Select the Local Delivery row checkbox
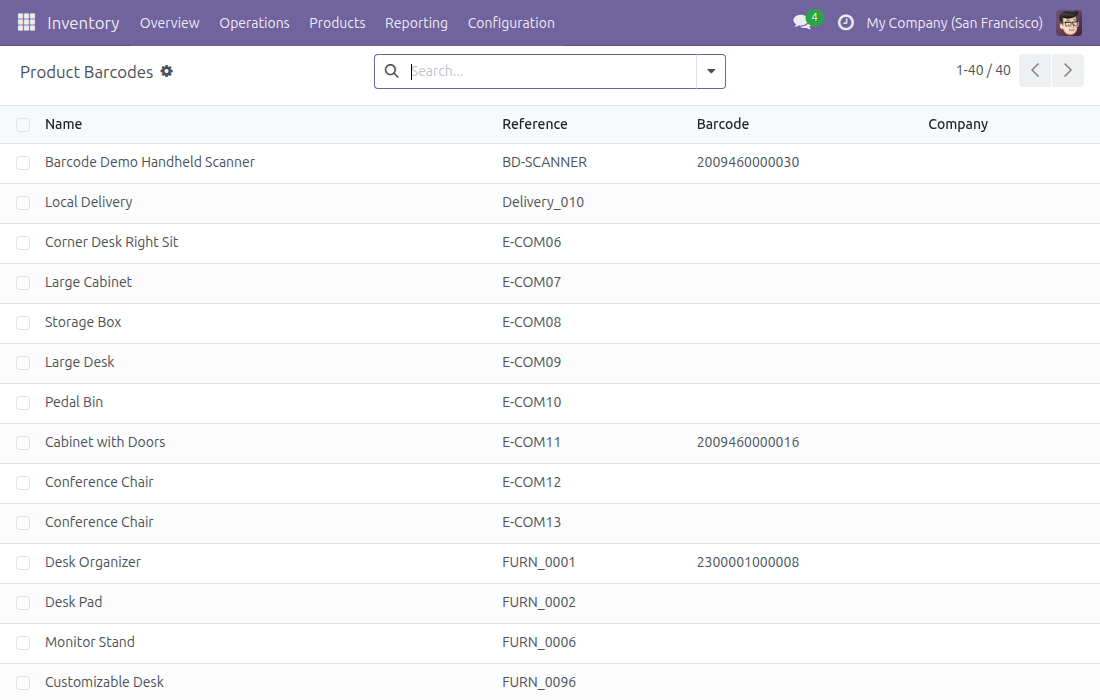Viewport: 1100px width, 700px height. tap(23, 203)
